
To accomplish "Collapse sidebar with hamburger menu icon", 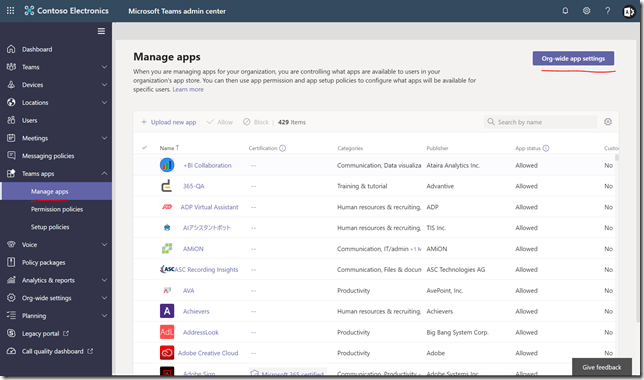I will [101, 31].
